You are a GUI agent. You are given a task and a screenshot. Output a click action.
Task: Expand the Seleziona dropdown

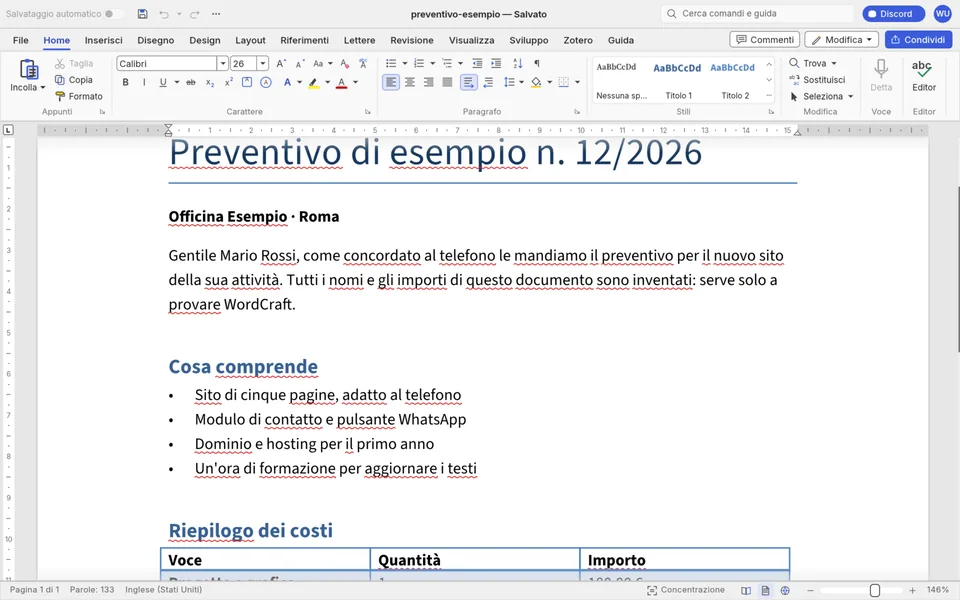click(x=850, y=96)
